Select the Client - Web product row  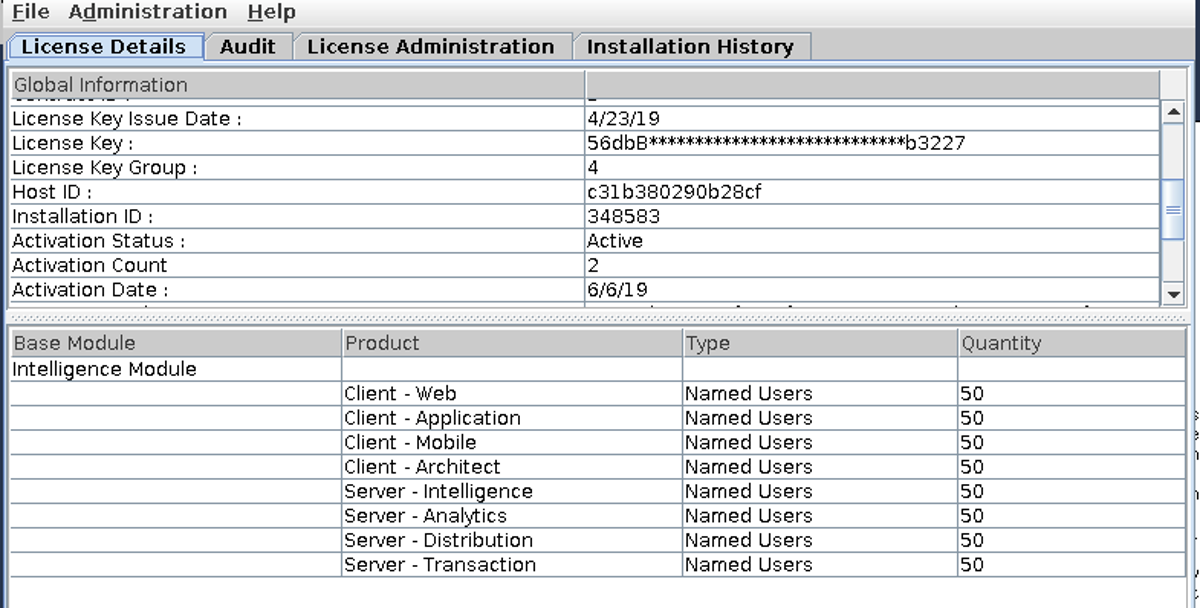pos(400,393)
